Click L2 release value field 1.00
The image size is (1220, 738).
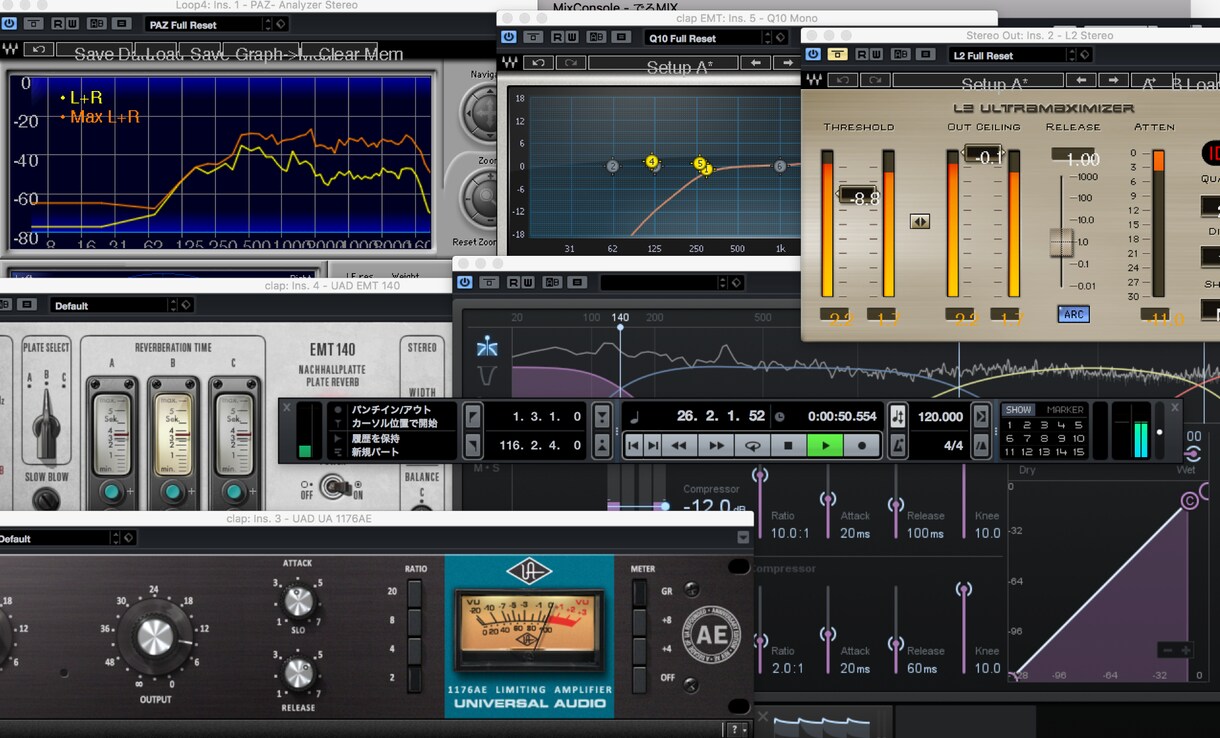click(x=1073, y=157)
